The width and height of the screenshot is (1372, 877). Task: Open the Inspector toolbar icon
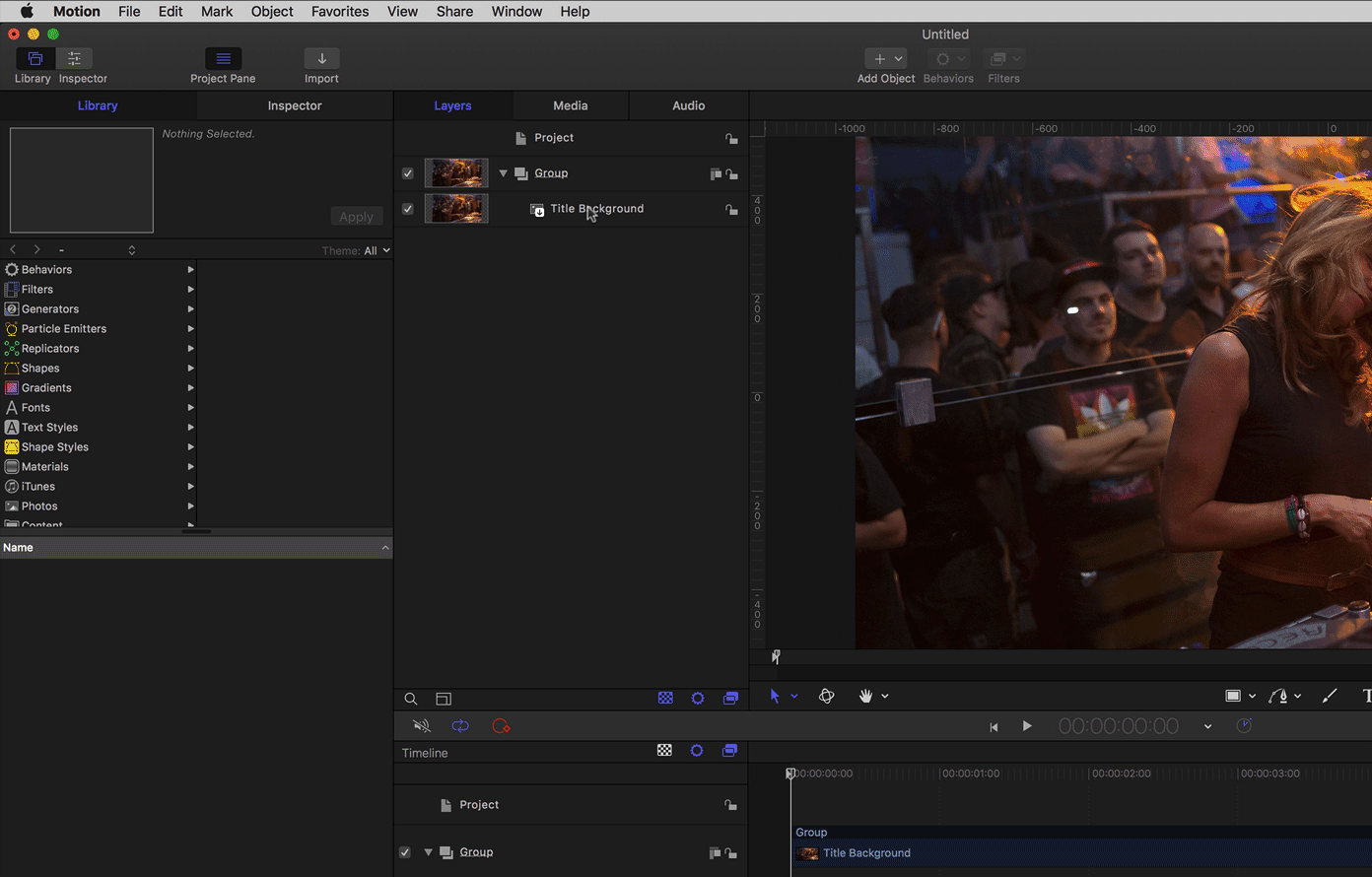coord(74,58)
